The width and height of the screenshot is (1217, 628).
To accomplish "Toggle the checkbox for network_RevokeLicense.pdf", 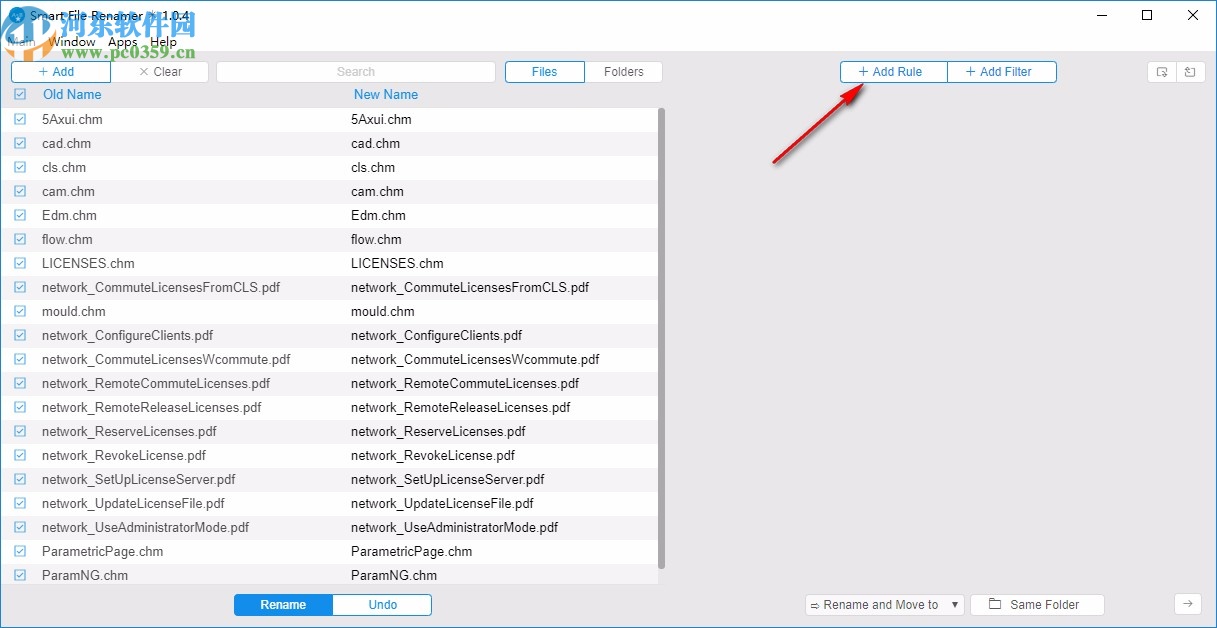I will (19, 455).
